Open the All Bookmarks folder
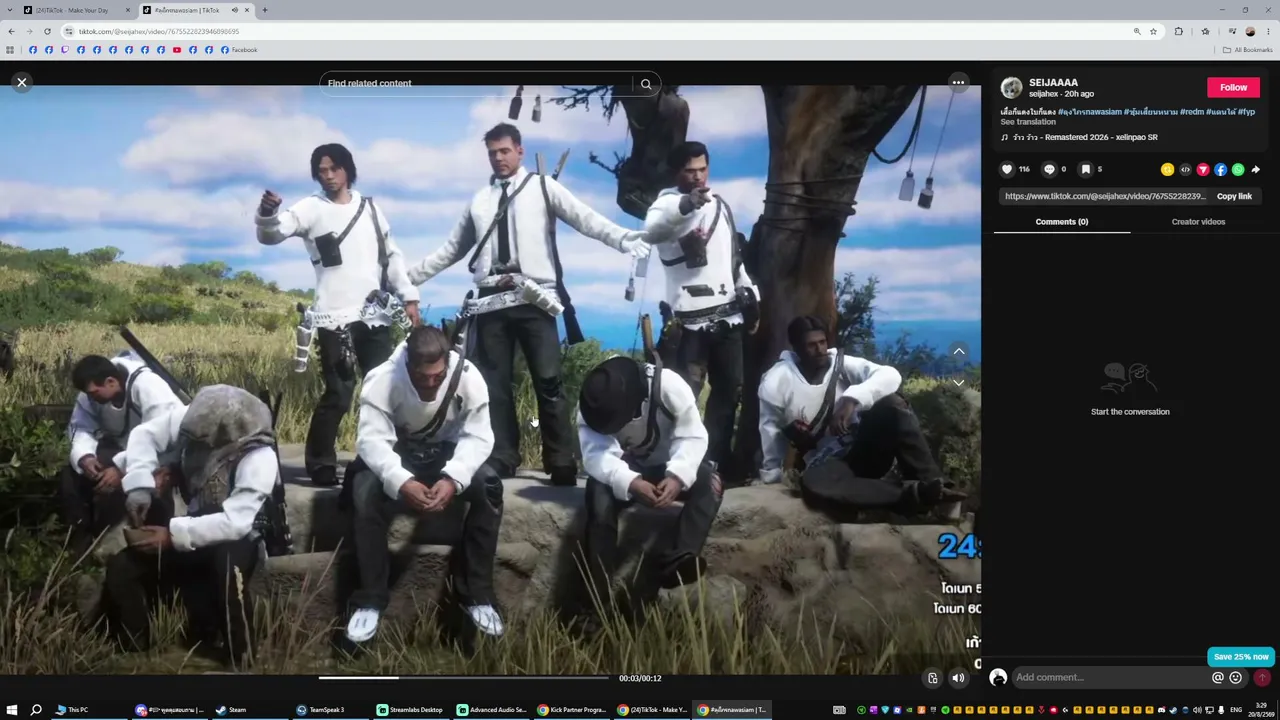 (1247, 50)
